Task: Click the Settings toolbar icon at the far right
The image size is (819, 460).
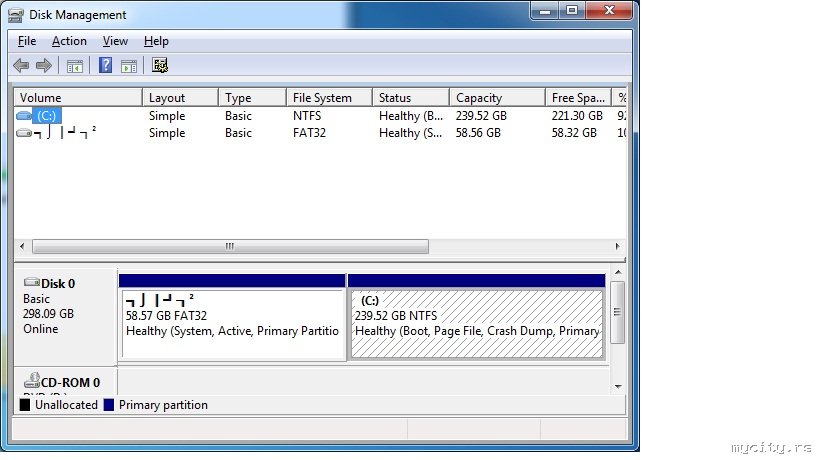Action: [160, 65]
